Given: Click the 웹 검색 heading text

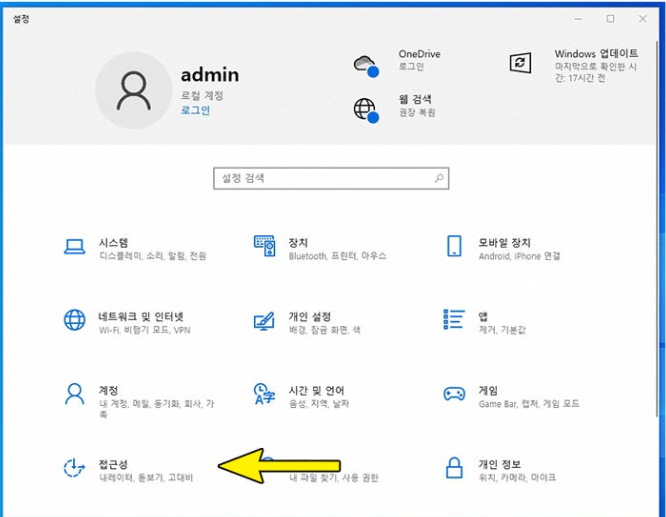Looking at the screenshot, I should 415,99.
